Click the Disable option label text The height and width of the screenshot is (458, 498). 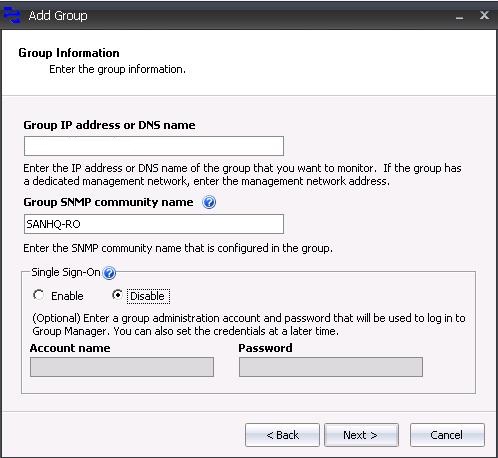147,296
